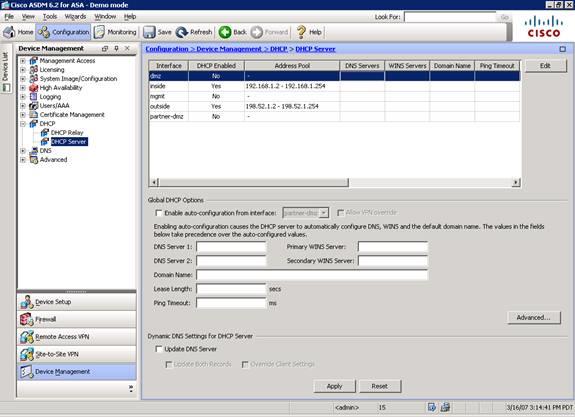The image size is (575, 417).
Task: Open the Wizards menu
Action: 75,17
